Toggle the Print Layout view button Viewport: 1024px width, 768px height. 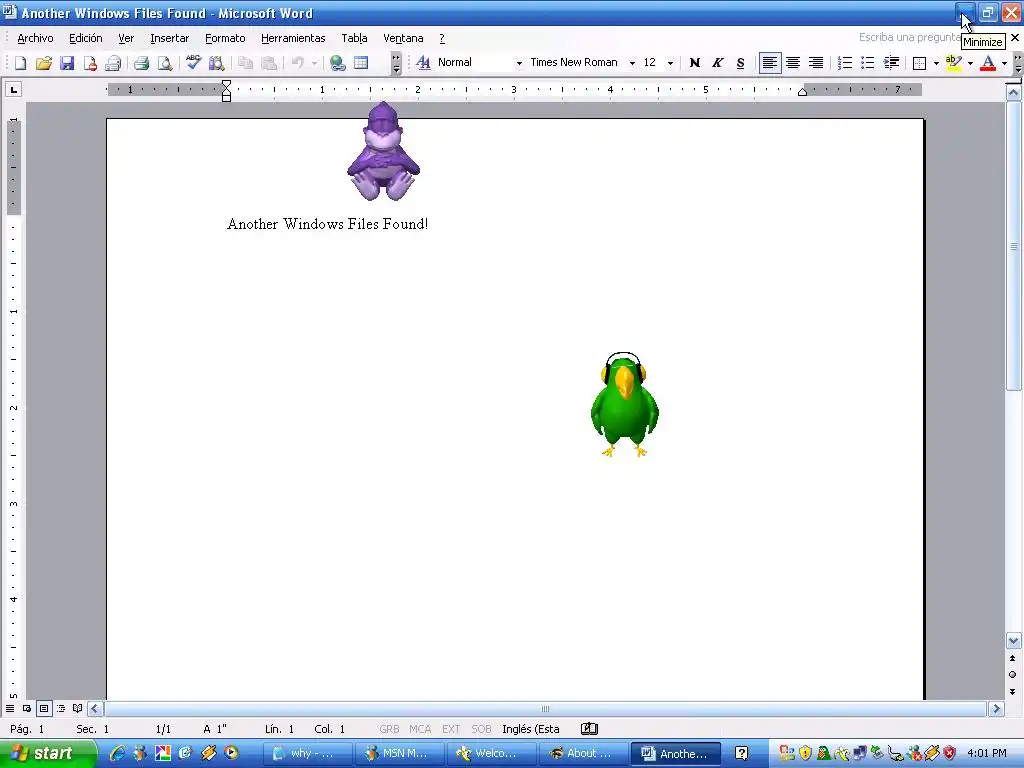44,708
